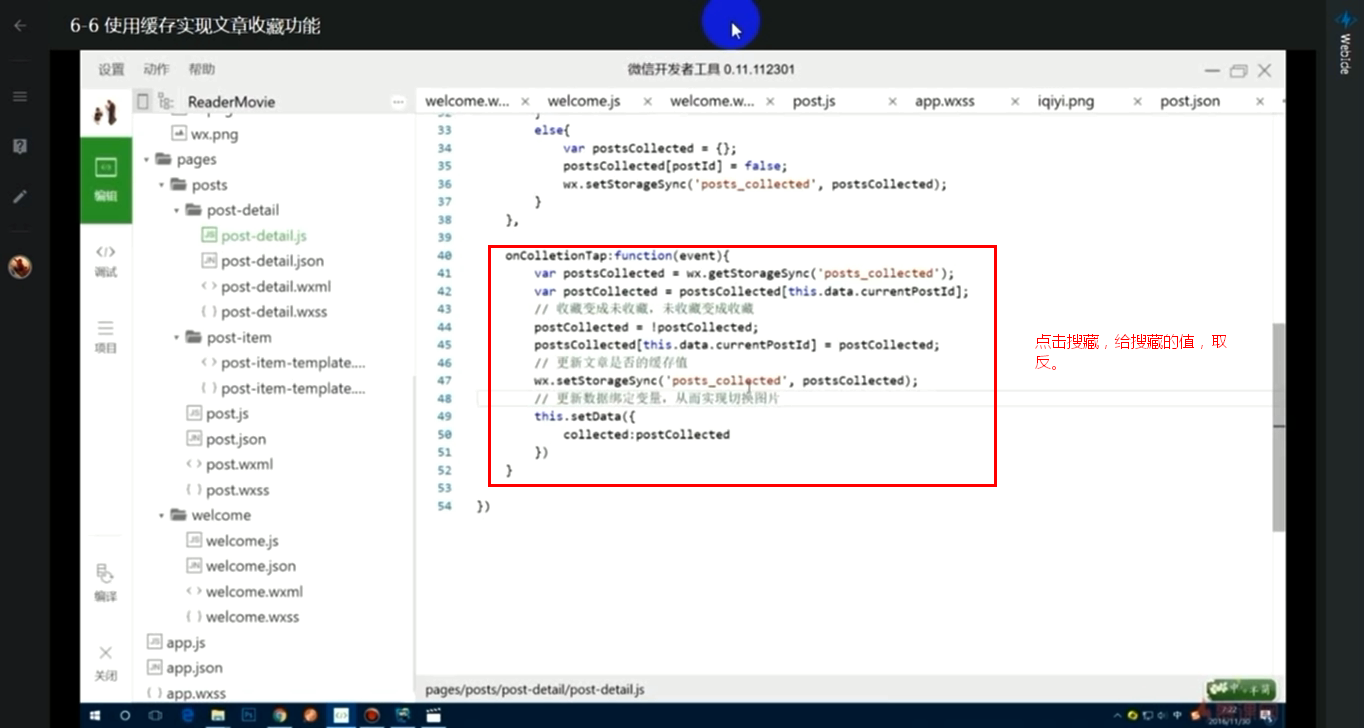This screenshot has height=728, width=1364.
Task: Open Task View in the taskbar
Action: click(156, 716)
